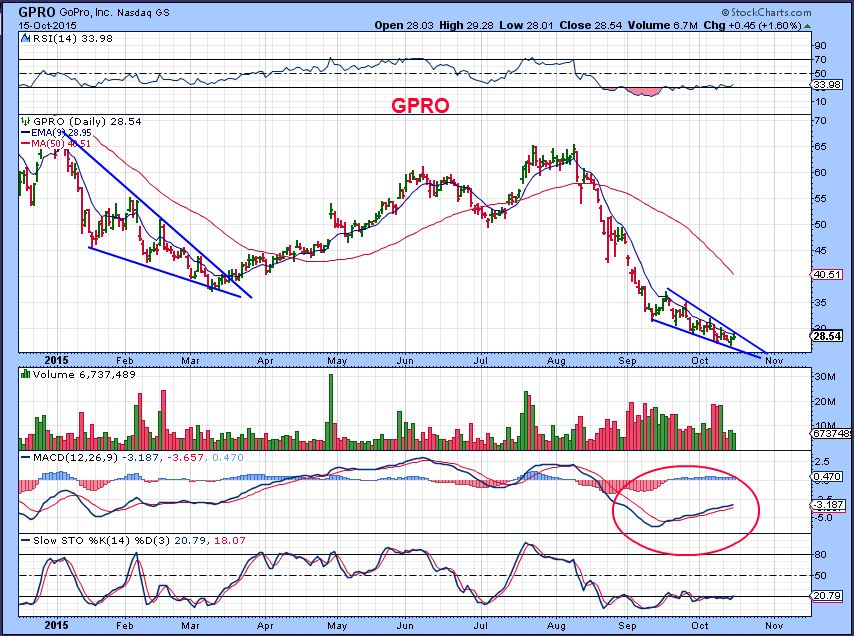This screenshot has width=854, height=636.
Task: Click the candlestick icon before GPRO (Daily)
Action: [26, 121]
